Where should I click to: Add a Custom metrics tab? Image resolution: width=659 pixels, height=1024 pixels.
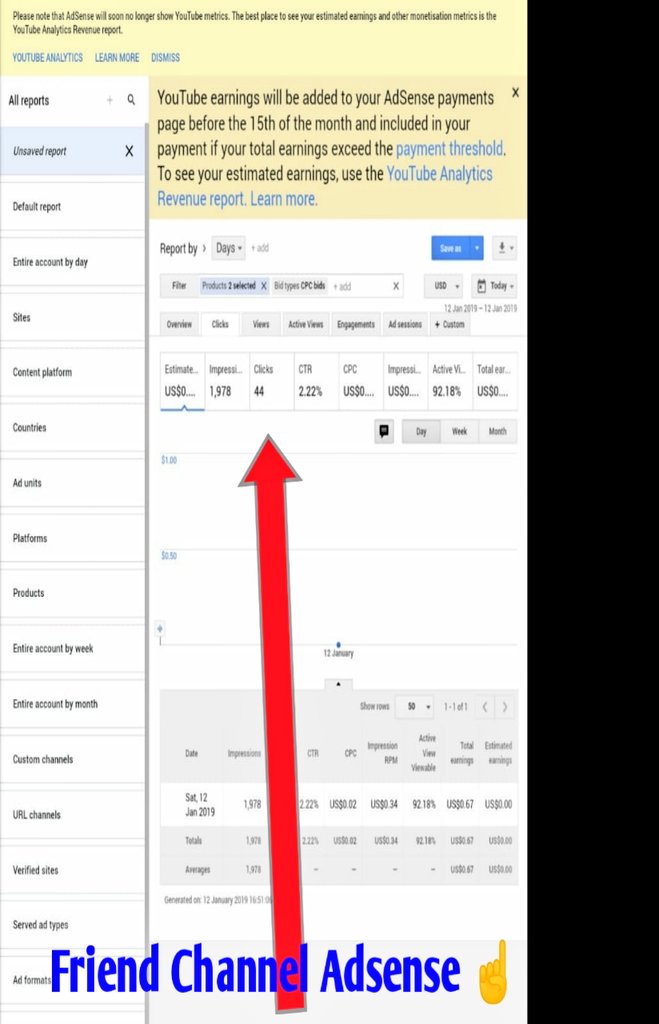point(449,324)
